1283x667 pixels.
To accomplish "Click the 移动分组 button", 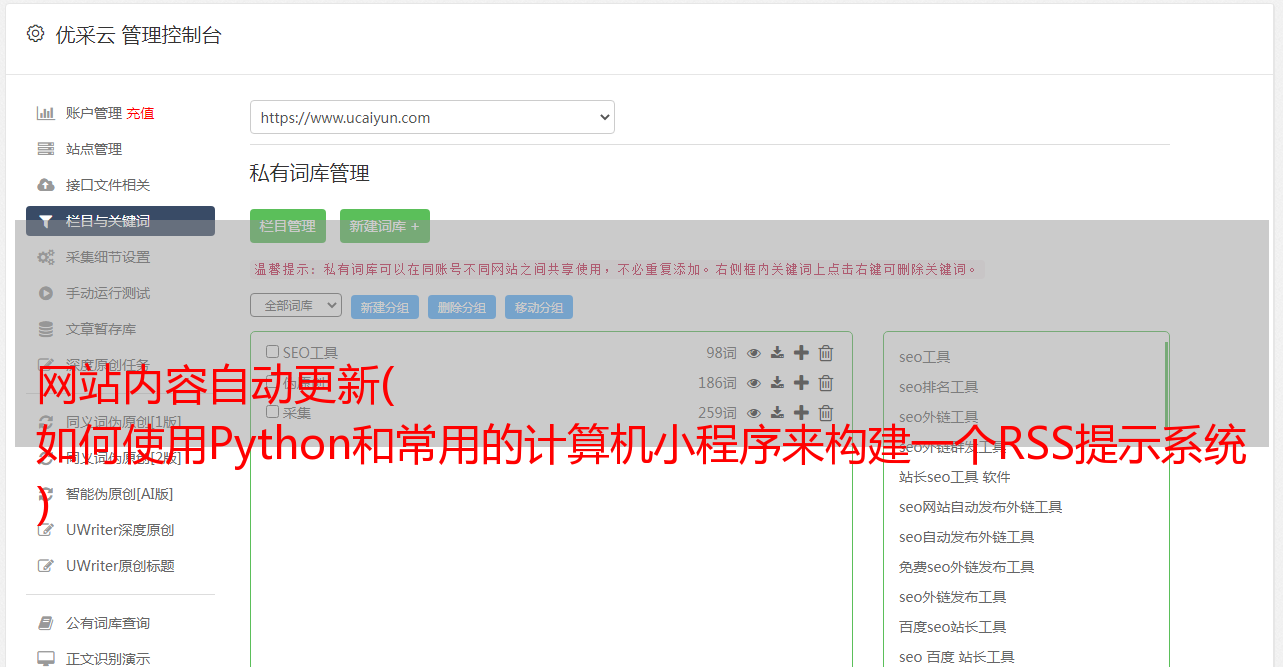I will pyautogui.click(x=539, y=307).
